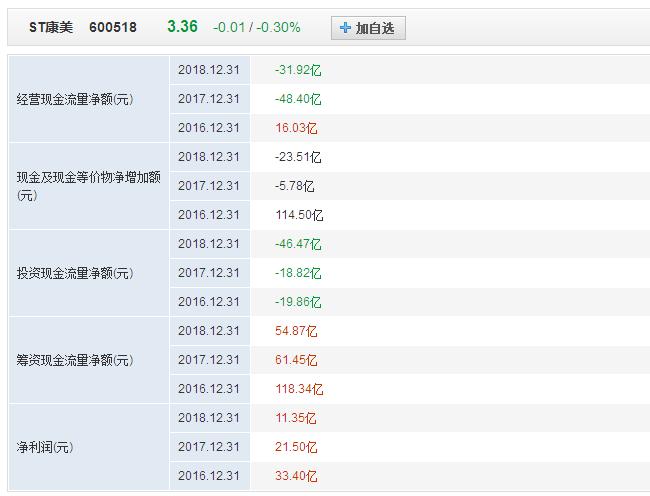650x496 pixels.
Task: Select the value 21.50亿
Action: point(296,447)
